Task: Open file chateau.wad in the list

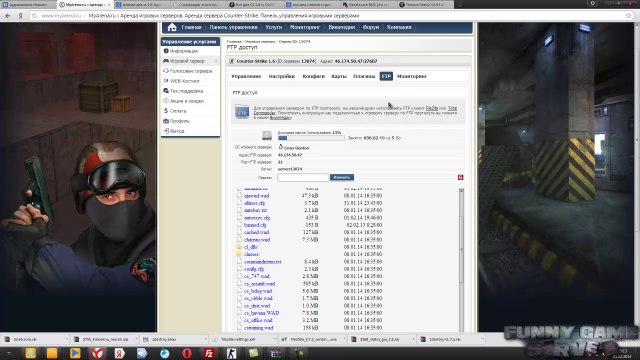Action: (257, 240)
